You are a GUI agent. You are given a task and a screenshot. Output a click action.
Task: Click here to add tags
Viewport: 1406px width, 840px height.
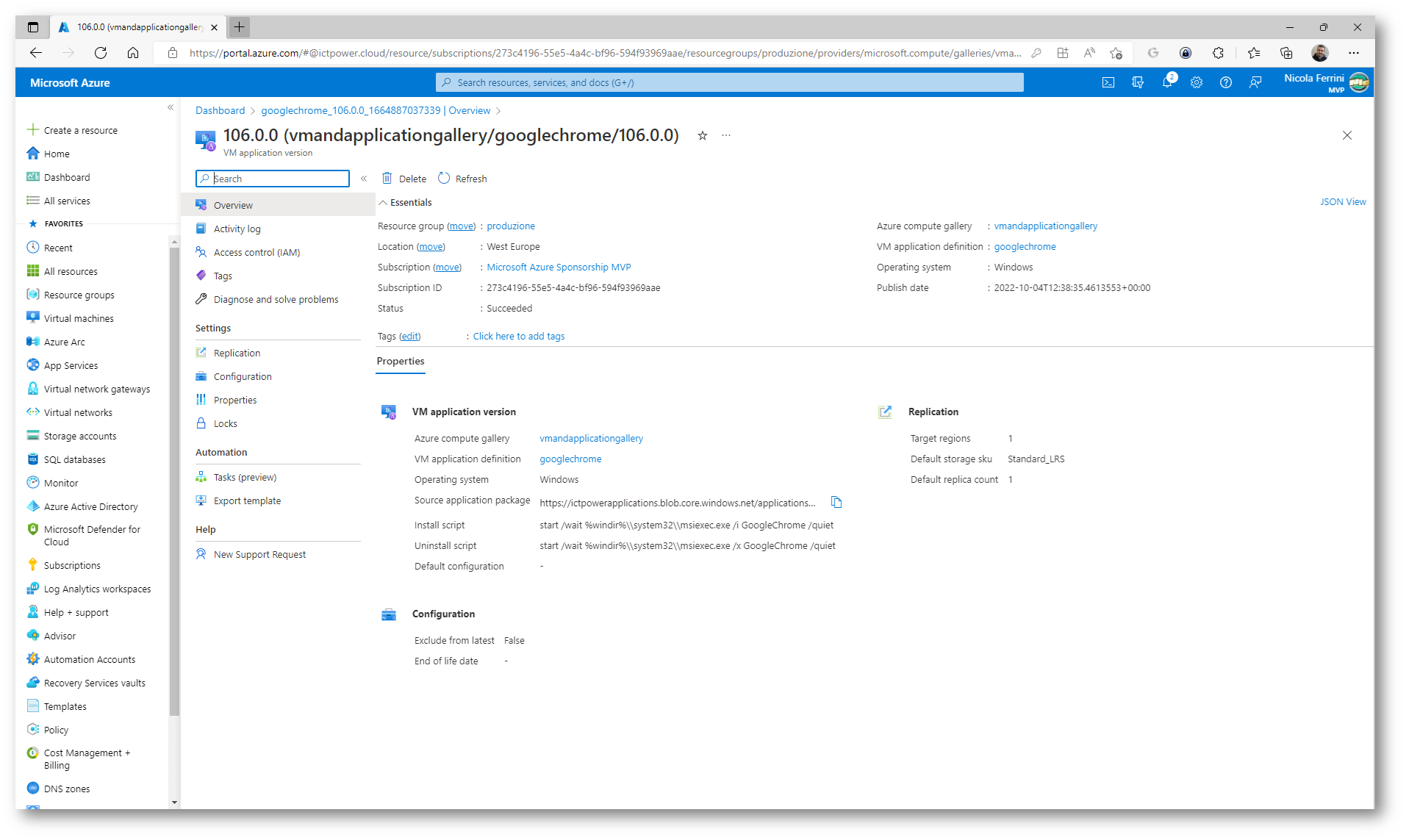coord(519,336)
